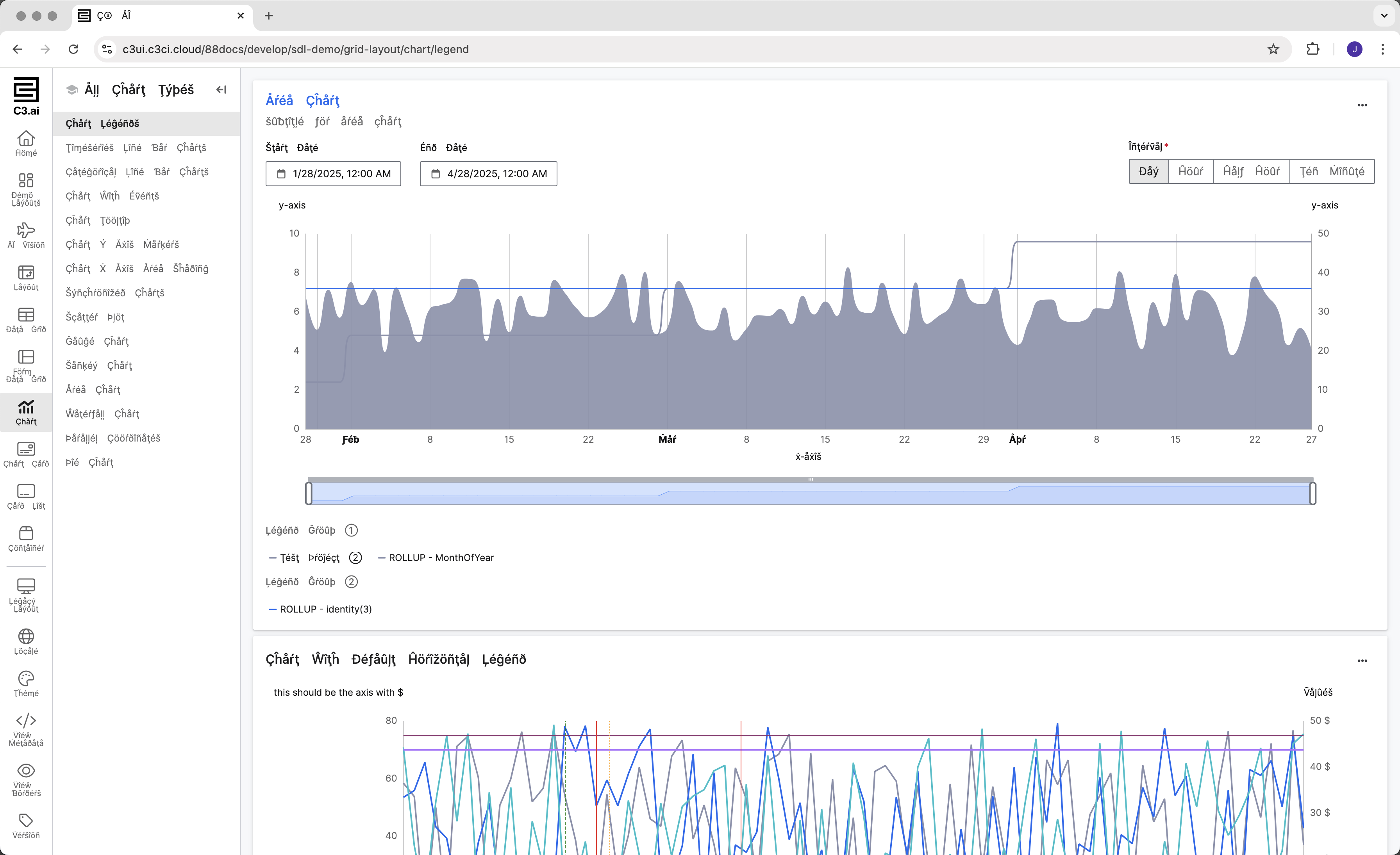The width and height of the screenshot is (1400, 855).
Task: Select the Ten Minute interval option
Action: point(1331,171)
